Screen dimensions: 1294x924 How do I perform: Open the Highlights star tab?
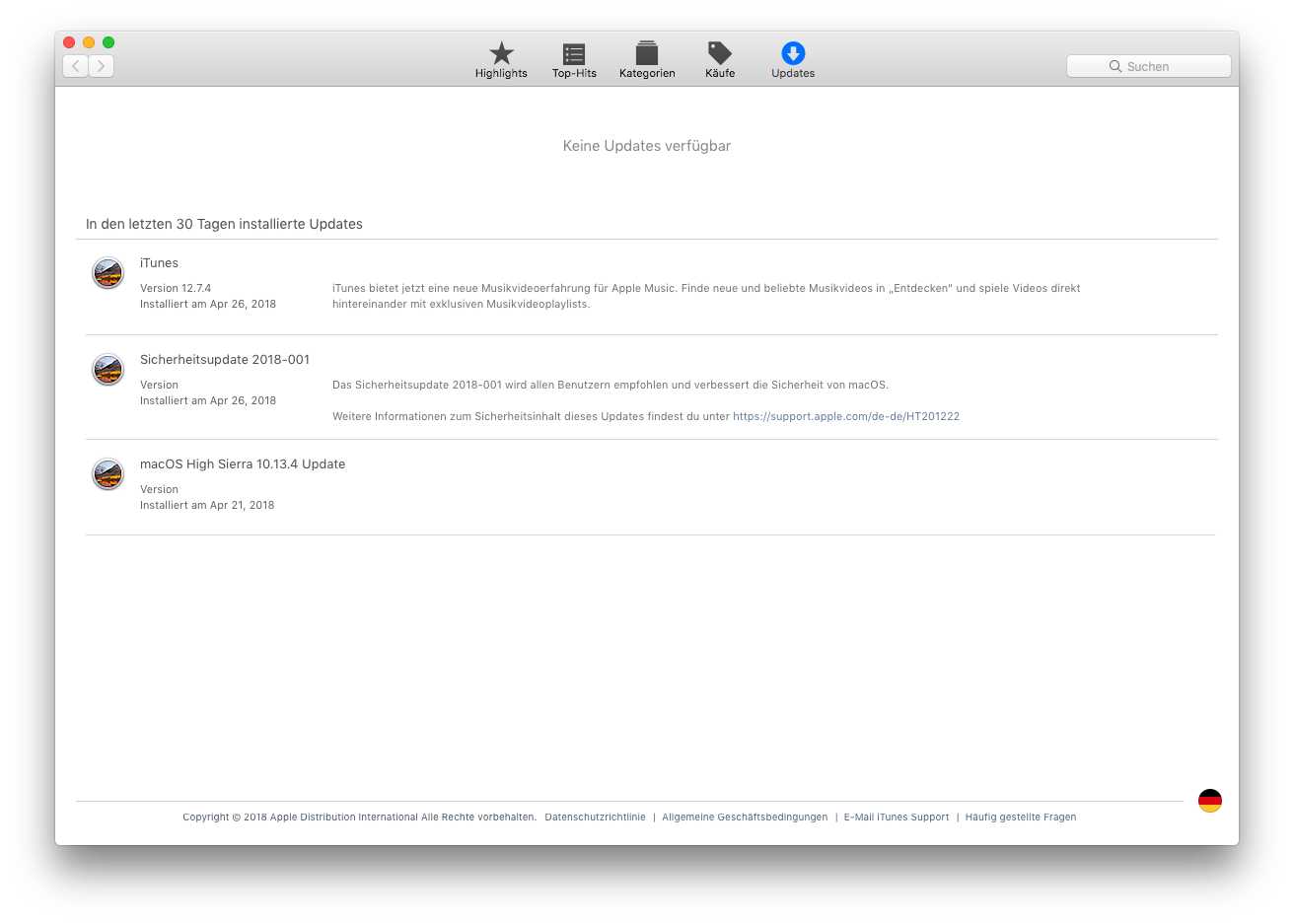[501, 60]
